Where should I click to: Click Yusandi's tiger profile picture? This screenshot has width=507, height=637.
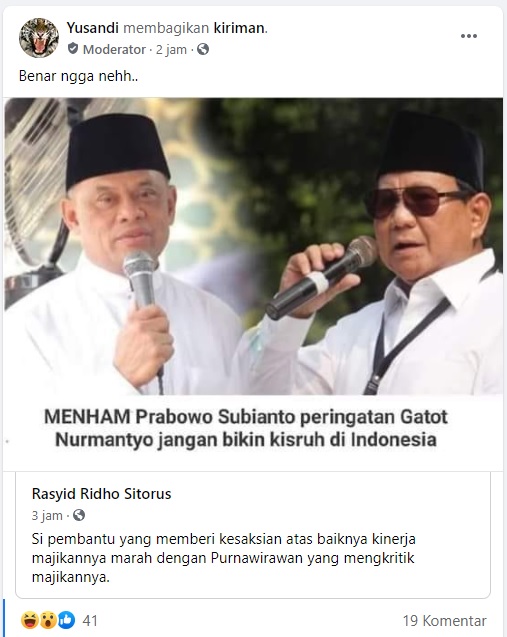39,38
